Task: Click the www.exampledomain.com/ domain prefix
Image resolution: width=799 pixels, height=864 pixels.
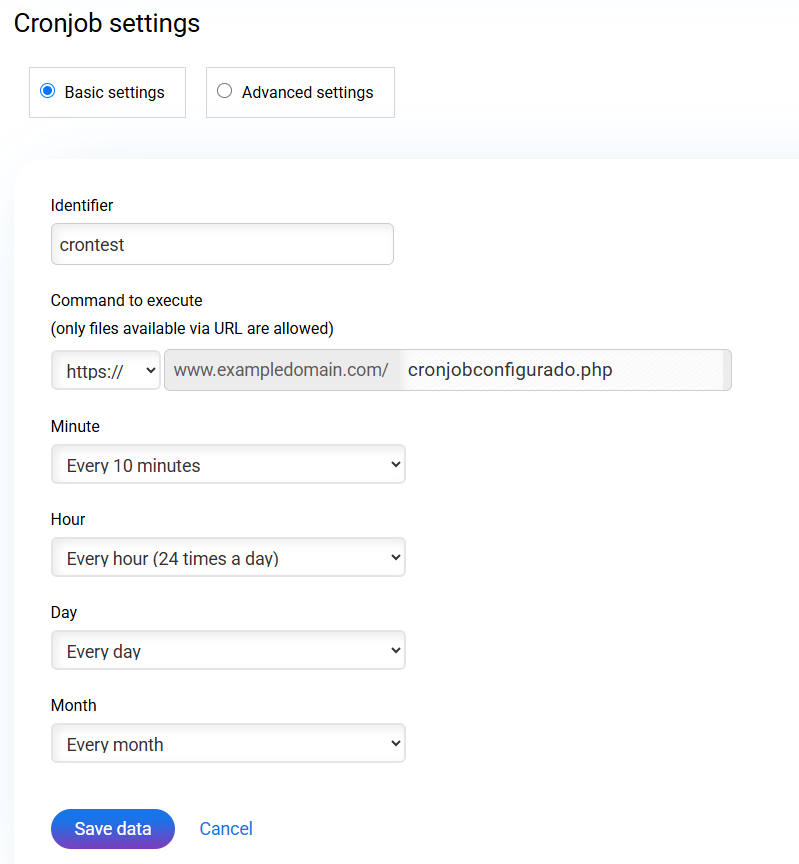Action: coord(280,370)
